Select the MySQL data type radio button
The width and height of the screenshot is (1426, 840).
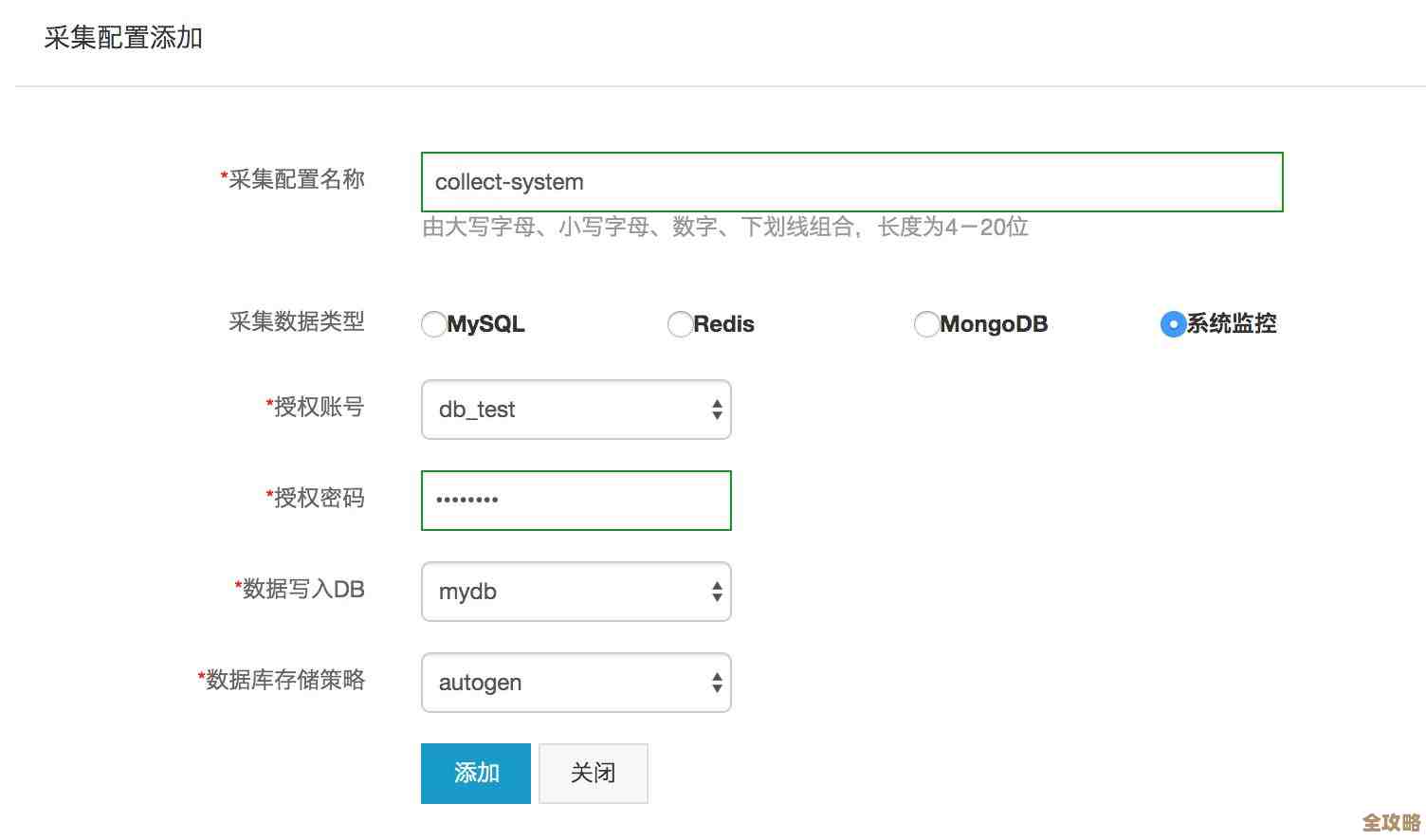pyautogui.click(x=433, y=324)
